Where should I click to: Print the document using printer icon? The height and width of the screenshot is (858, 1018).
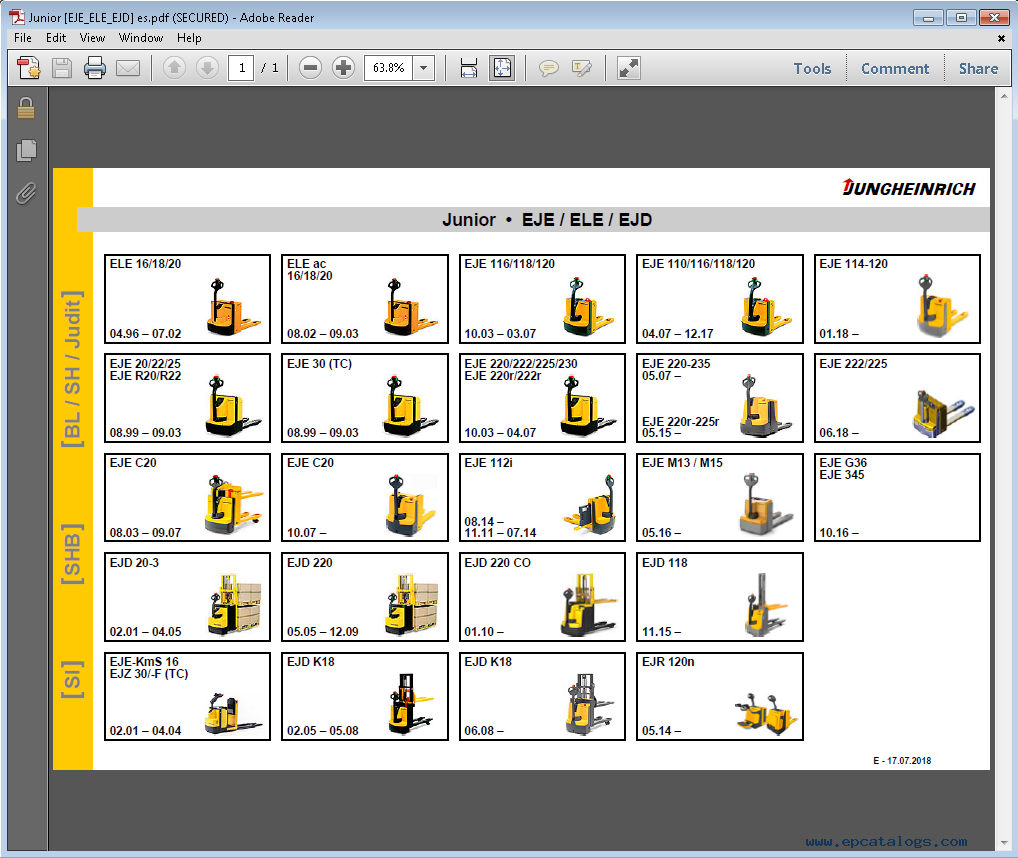click(x=95, y=67)
